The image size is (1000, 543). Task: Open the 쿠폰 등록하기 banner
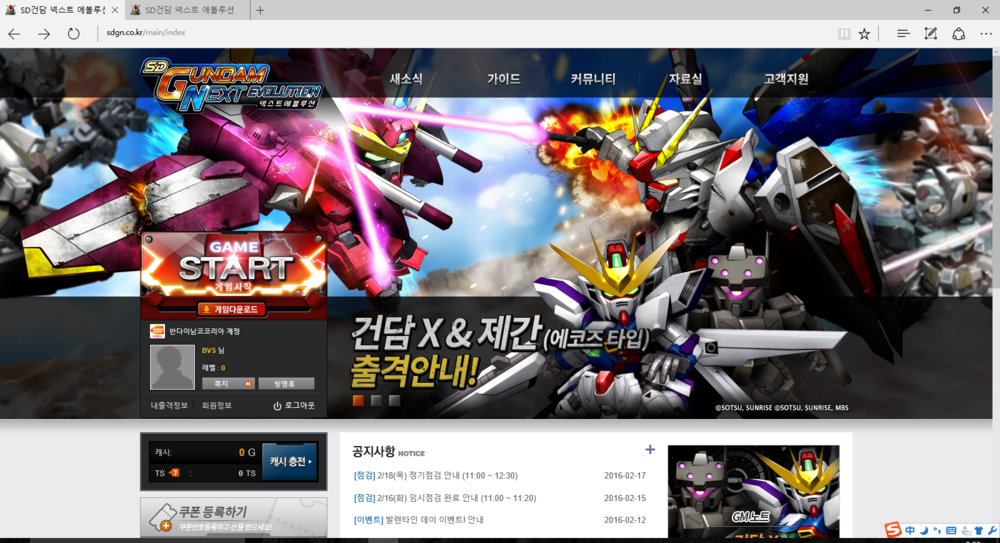(233, 517)
